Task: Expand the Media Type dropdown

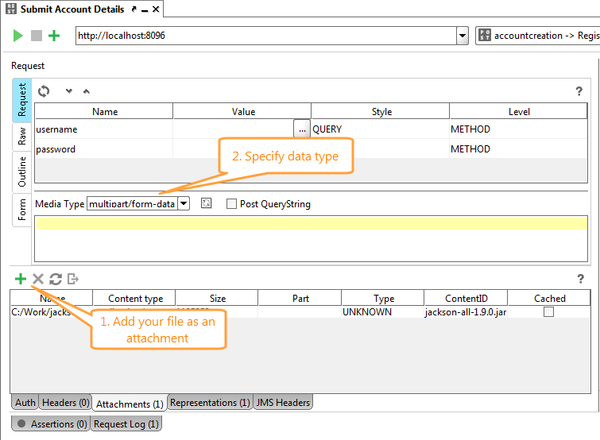Action: (x=184, y=204)
